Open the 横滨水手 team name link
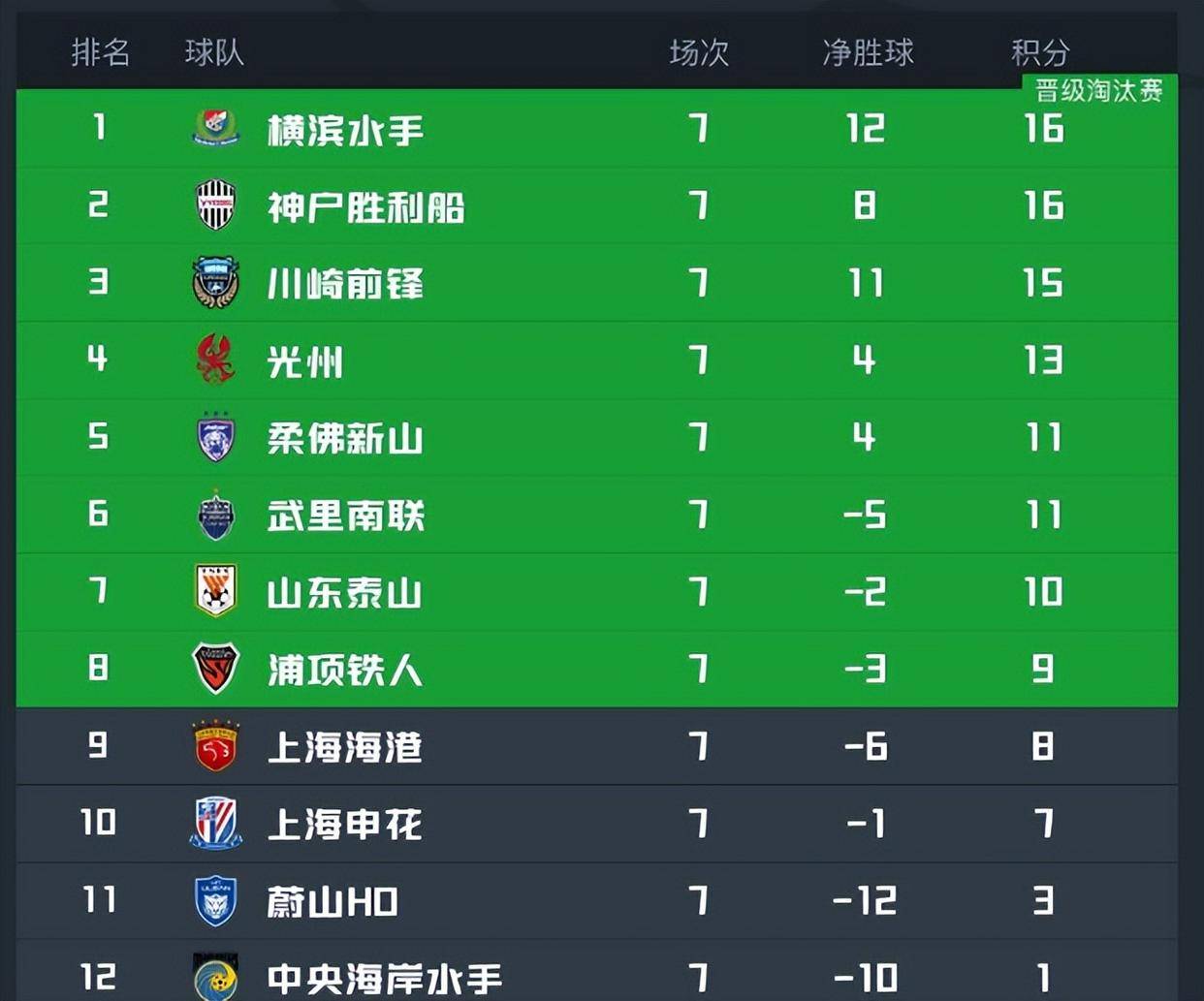Viewport: 1204px width, 1001px height. (345, 130)
